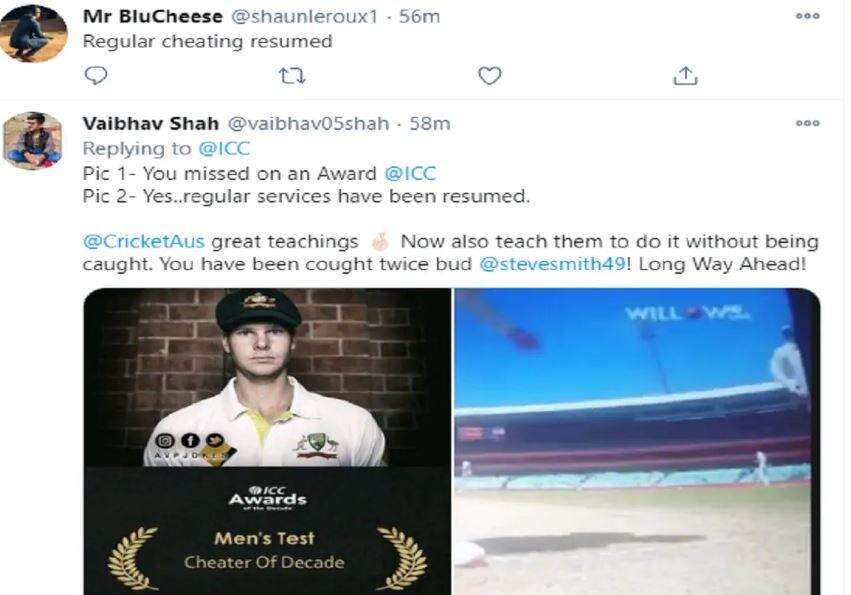Screen dimensions: 851x595
Task: Like Mr BluCheese's tweet with the heart icon
Action: coord(487,73)
